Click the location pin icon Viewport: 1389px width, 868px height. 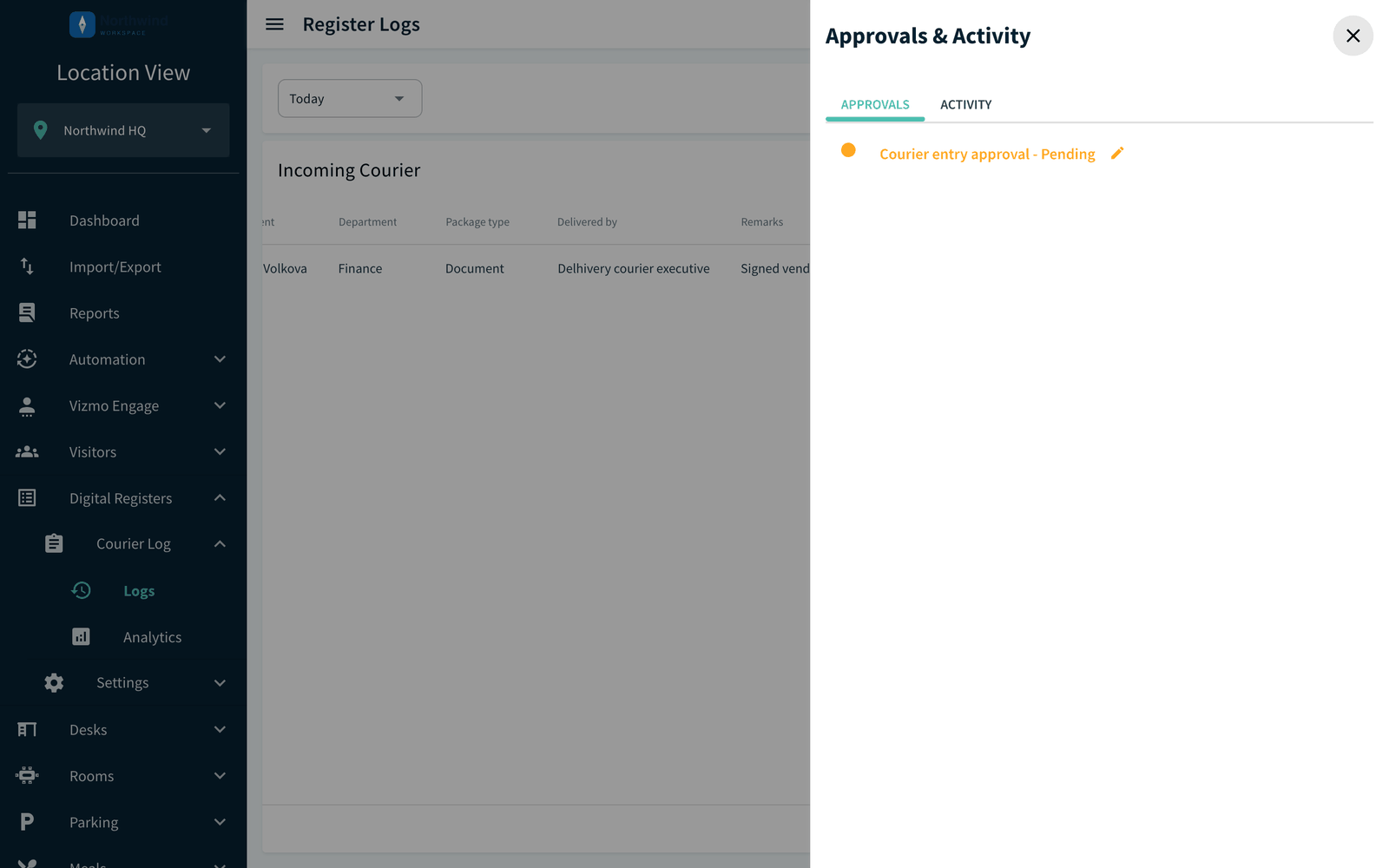(40, 130)
